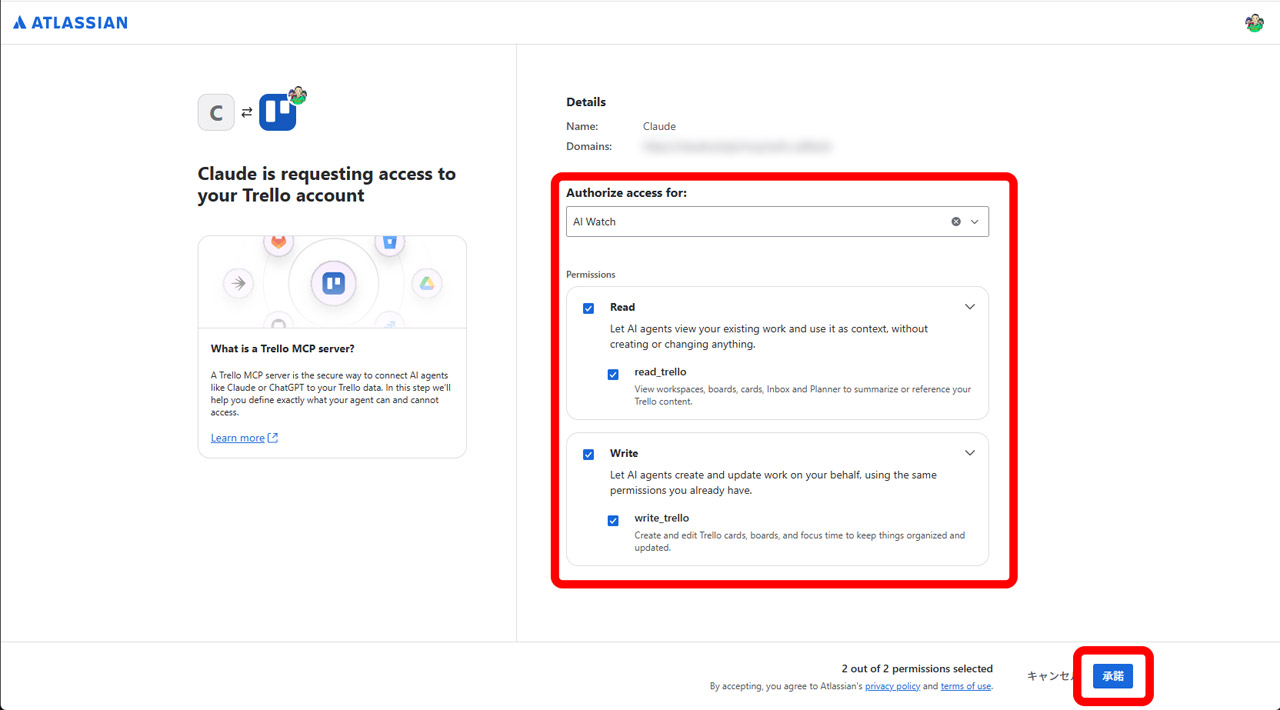Collapse the Read permission section
The width and height of the screenshot is (1280, 710).
(x=969, y=307)
